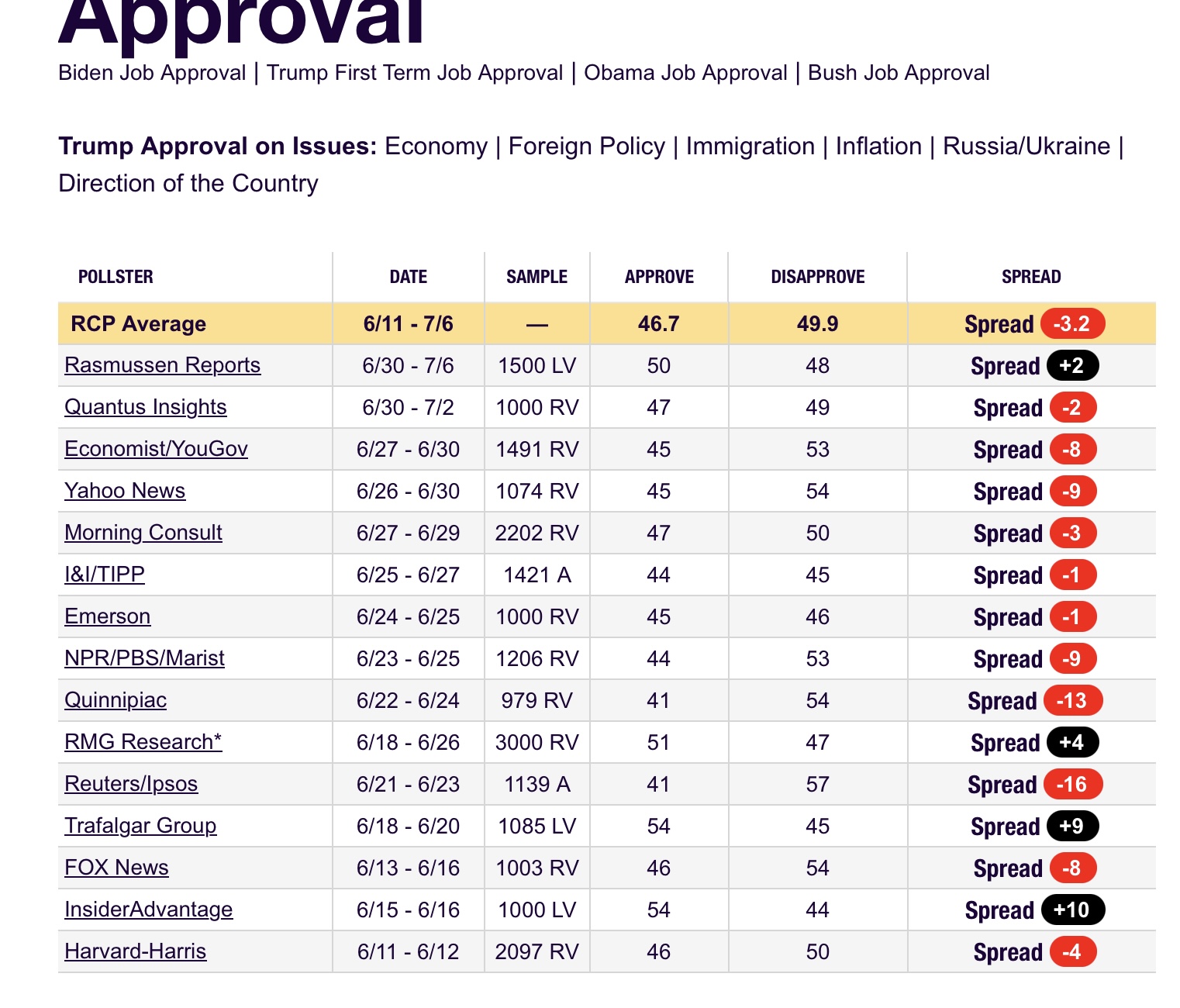Click the 6/13 - 6/16 date cell

click(x=409, y=868)
